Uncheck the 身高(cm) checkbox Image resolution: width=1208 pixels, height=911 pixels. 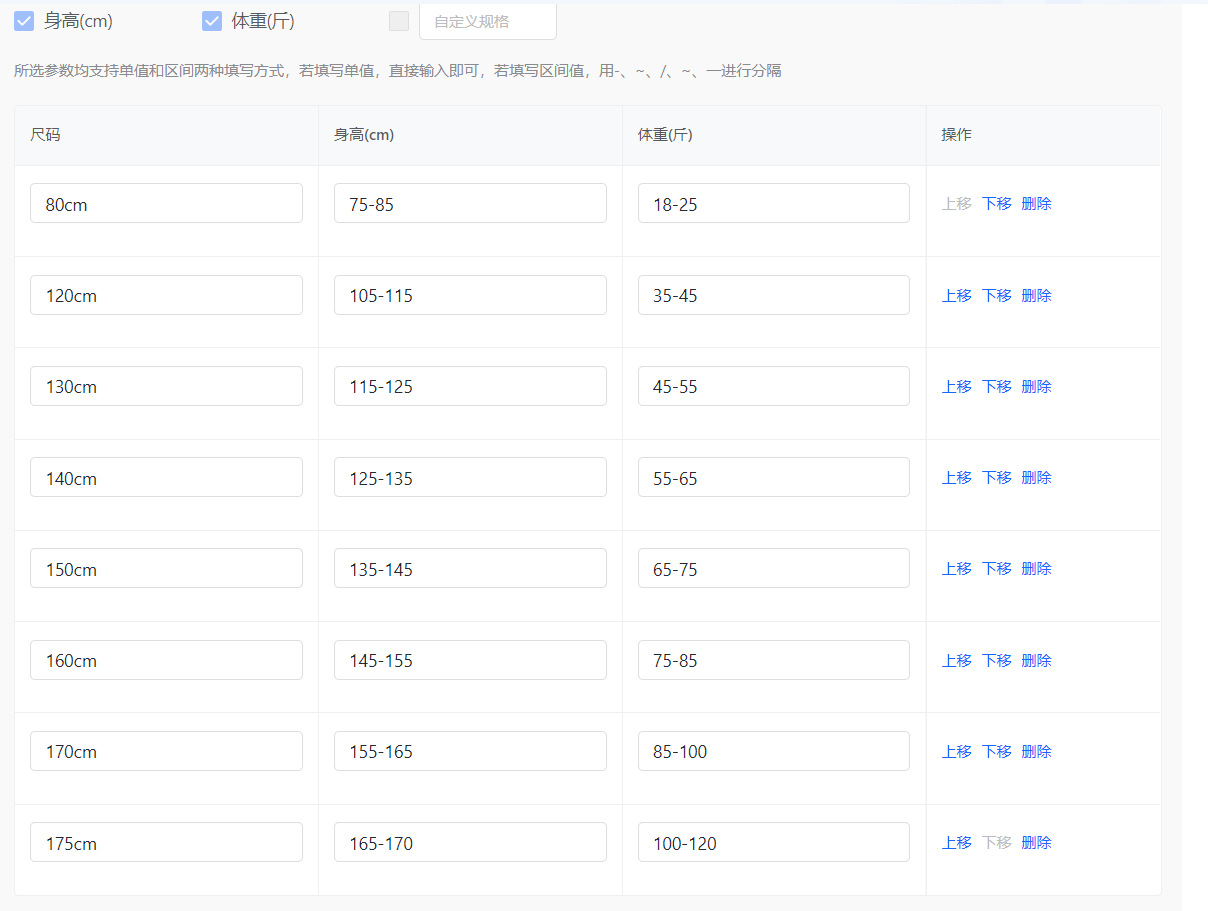point(25,21)
